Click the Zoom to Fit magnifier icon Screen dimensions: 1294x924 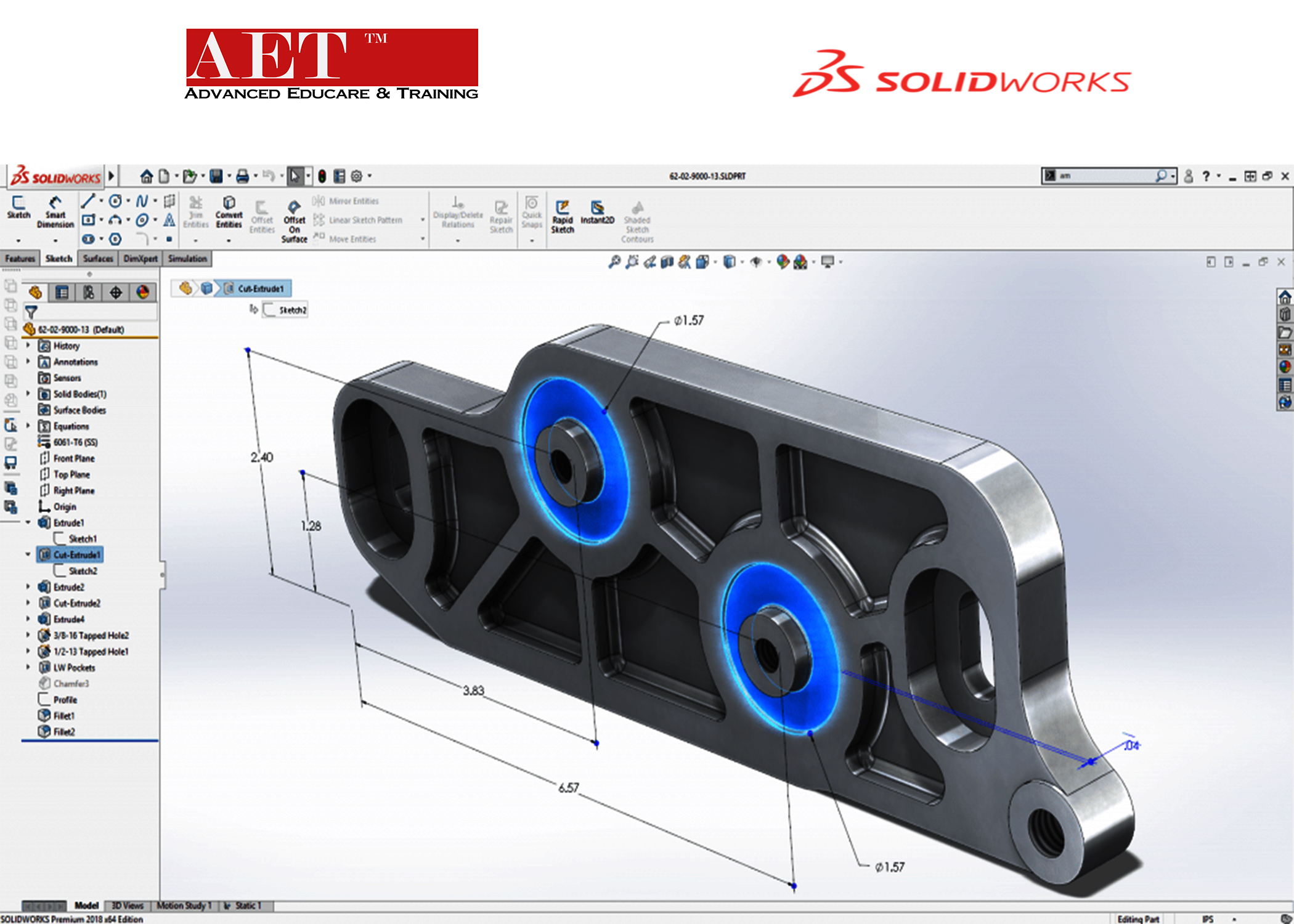(614, 262)
